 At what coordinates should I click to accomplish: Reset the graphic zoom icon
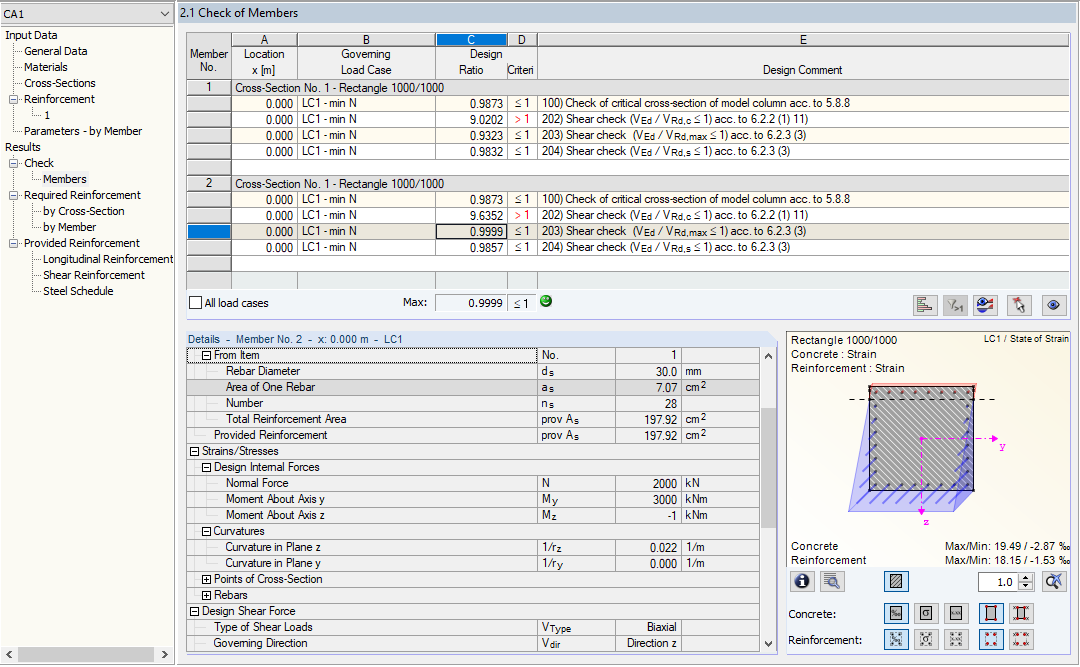point(1053,582)
